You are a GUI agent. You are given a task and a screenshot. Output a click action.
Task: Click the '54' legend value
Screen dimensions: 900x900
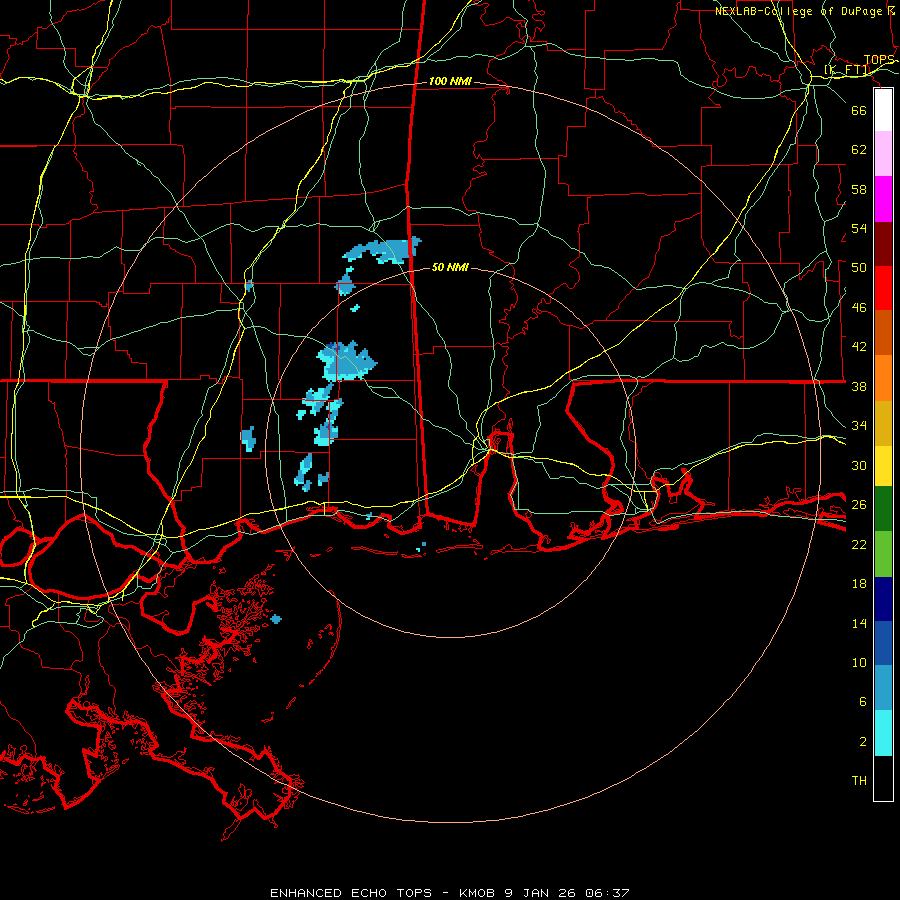tap(859, 228)
